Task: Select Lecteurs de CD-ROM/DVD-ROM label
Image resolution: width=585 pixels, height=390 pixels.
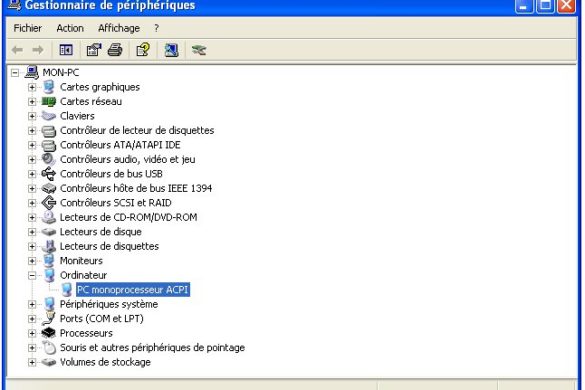Action: click(129, 217)
